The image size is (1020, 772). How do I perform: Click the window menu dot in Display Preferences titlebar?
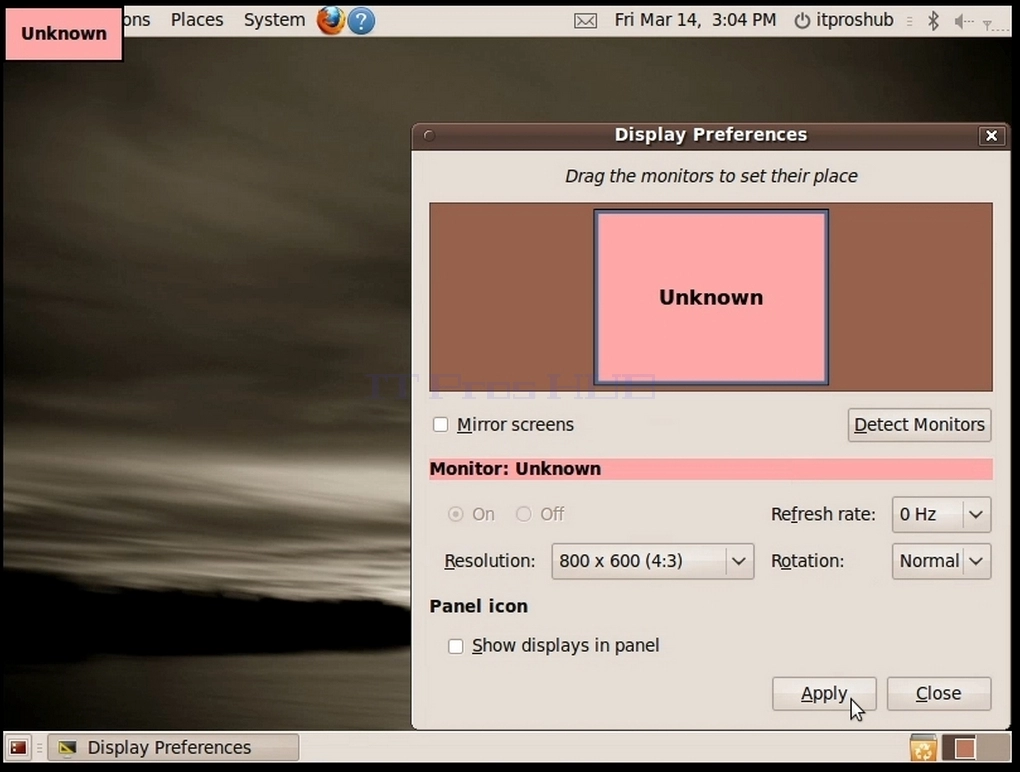coord(429,135)
